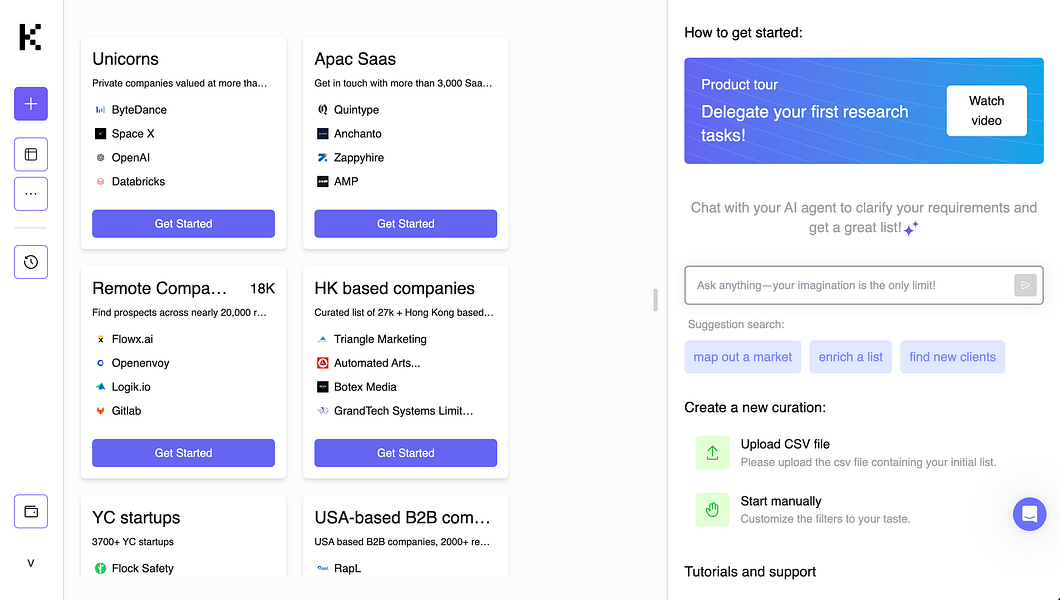1060x600 pixels.
Task: Open the three-dots more menu
Action: 31,194
